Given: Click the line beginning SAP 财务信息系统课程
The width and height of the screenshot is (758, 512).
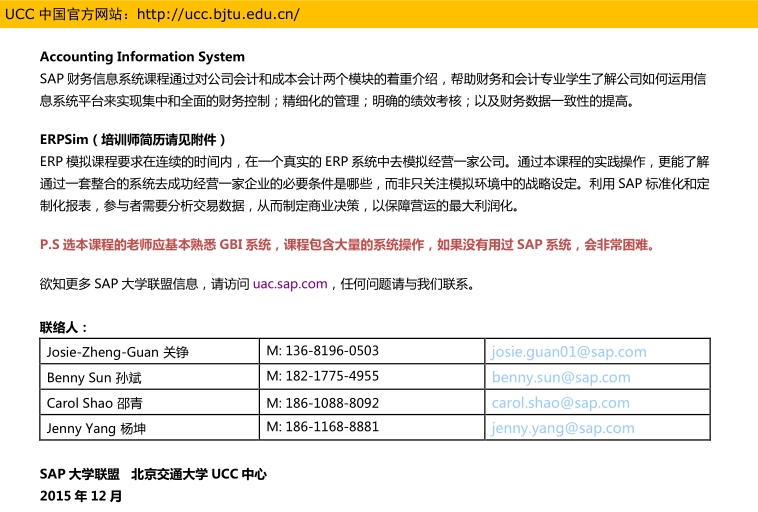Looking at the screenshot, I should click(x=373, y=79).
